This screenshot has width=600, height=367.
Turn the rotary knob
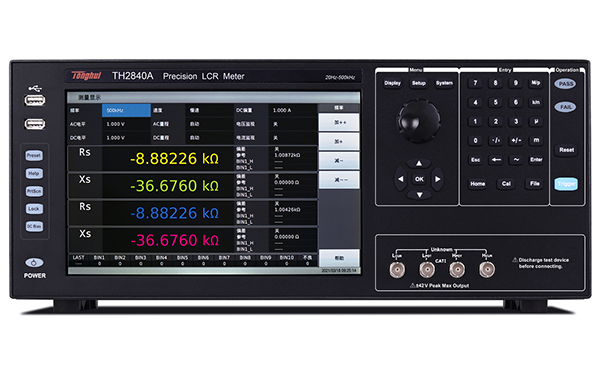click(x=419, y=121)
